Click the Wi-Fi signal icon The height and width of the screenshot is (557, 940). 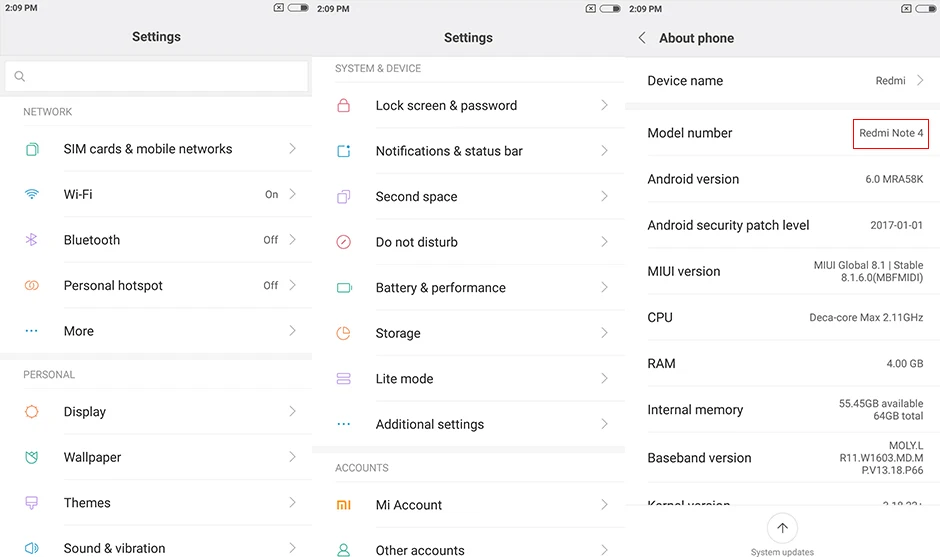pyautogui.click(x=32, y=194)
